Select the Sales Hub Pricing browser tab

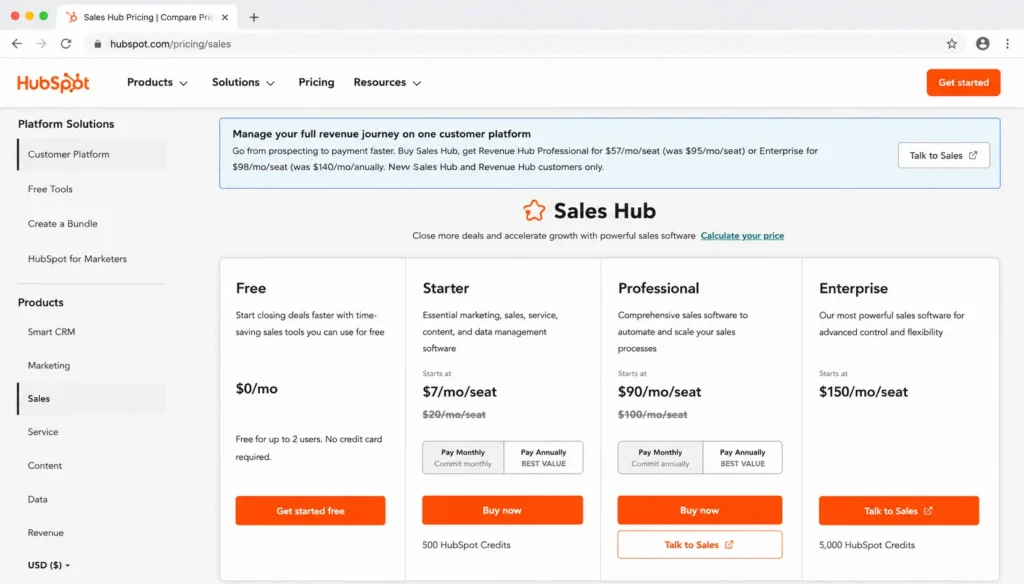(147, 18)
